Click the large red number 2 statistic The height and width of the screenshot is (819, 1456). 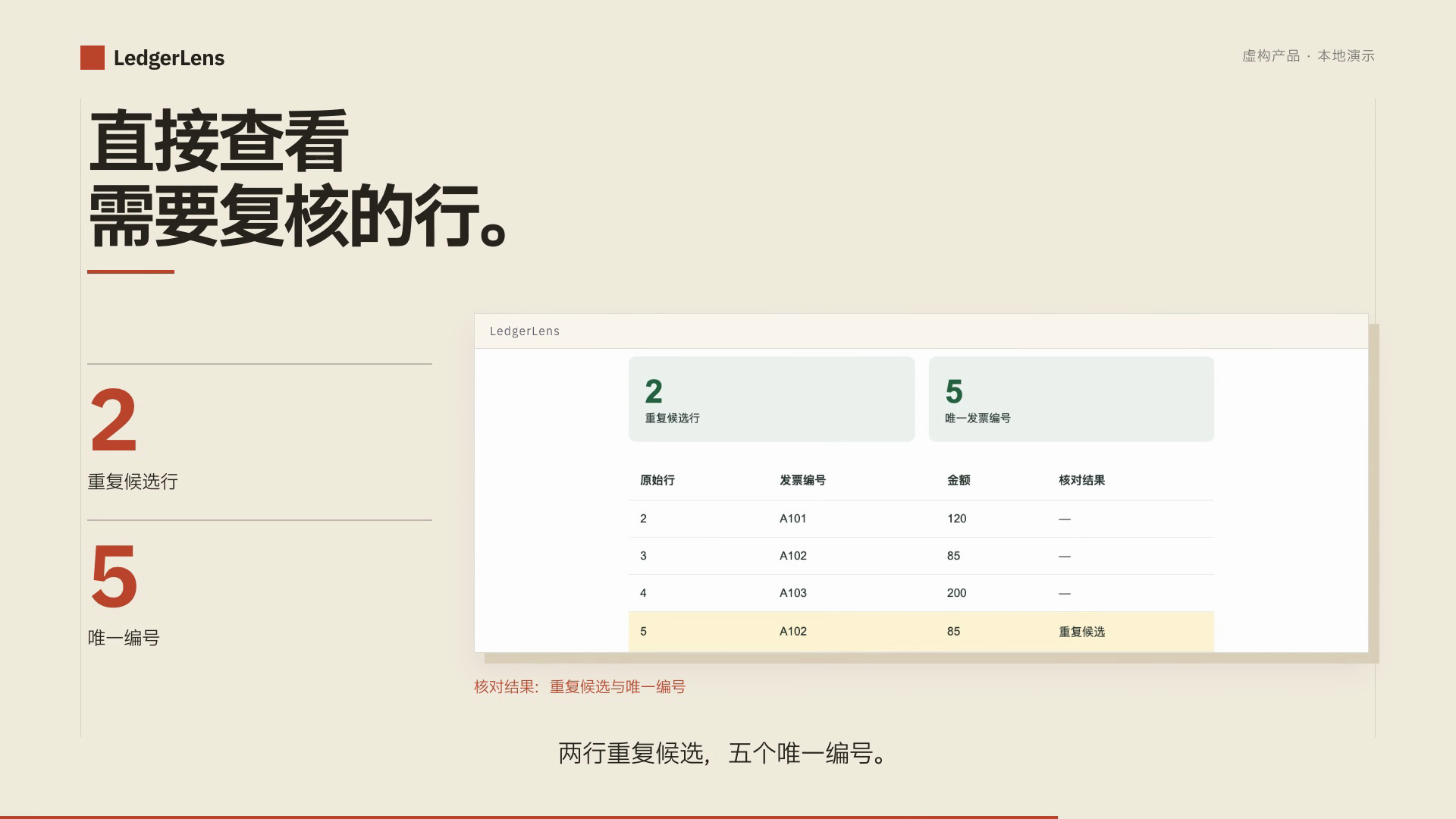(x=114, y=420)
